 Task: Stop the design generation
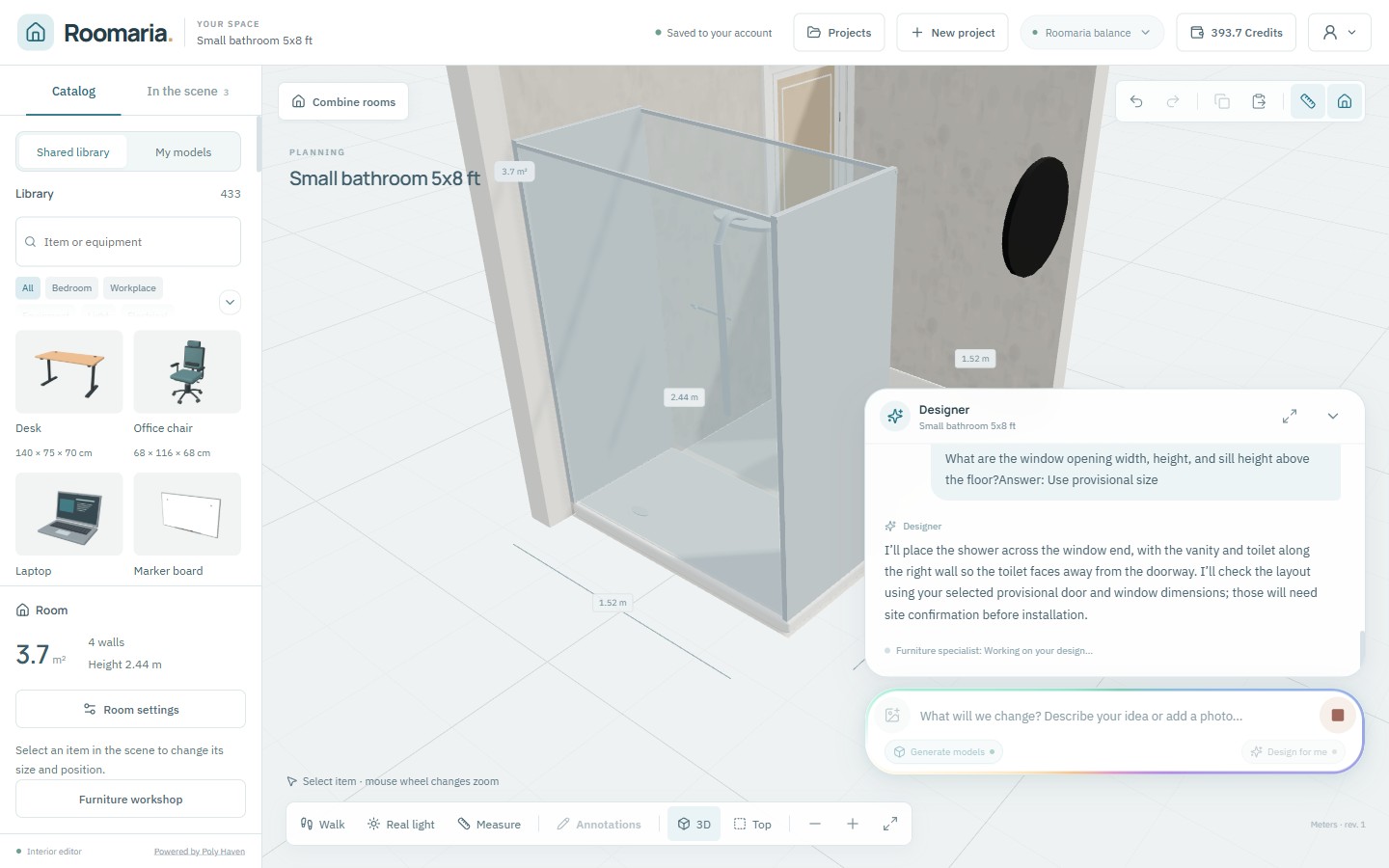[1338, 715]
